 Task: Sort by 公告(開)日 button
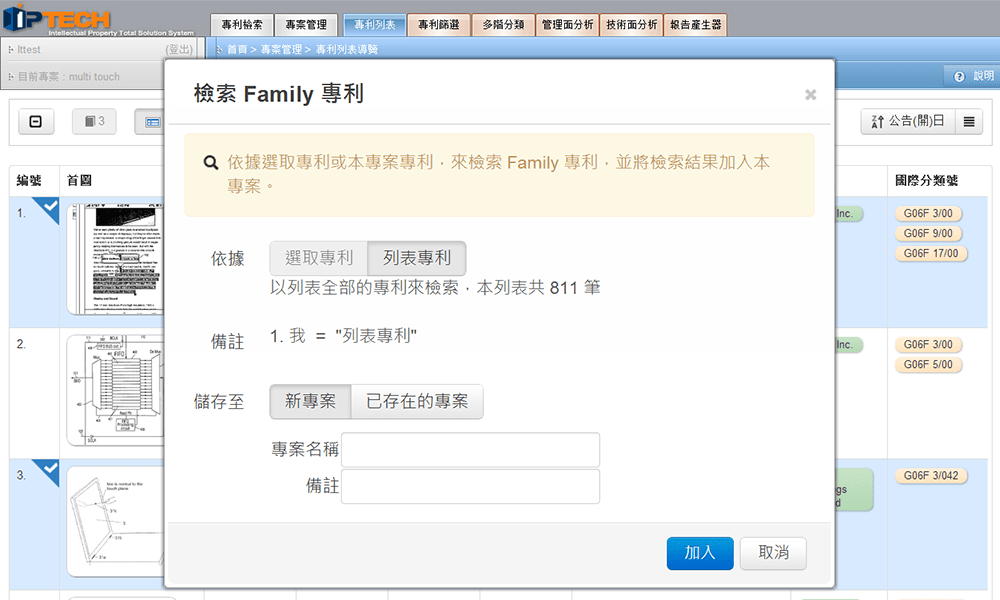908,121
